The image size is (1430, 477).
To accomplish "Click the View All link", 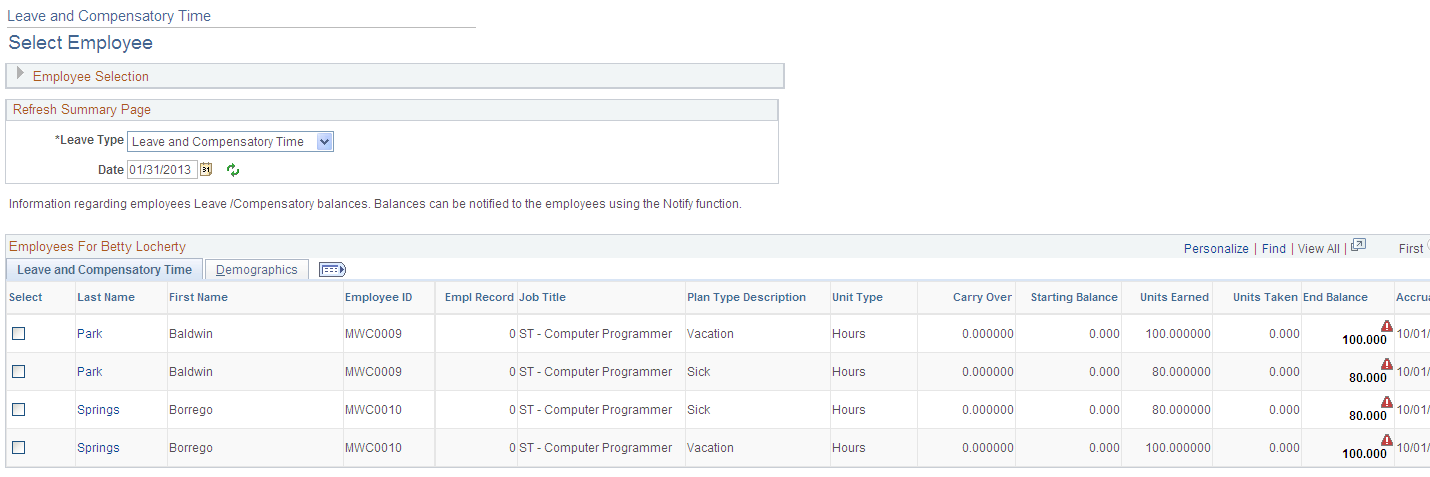I will coord(1318,249).
